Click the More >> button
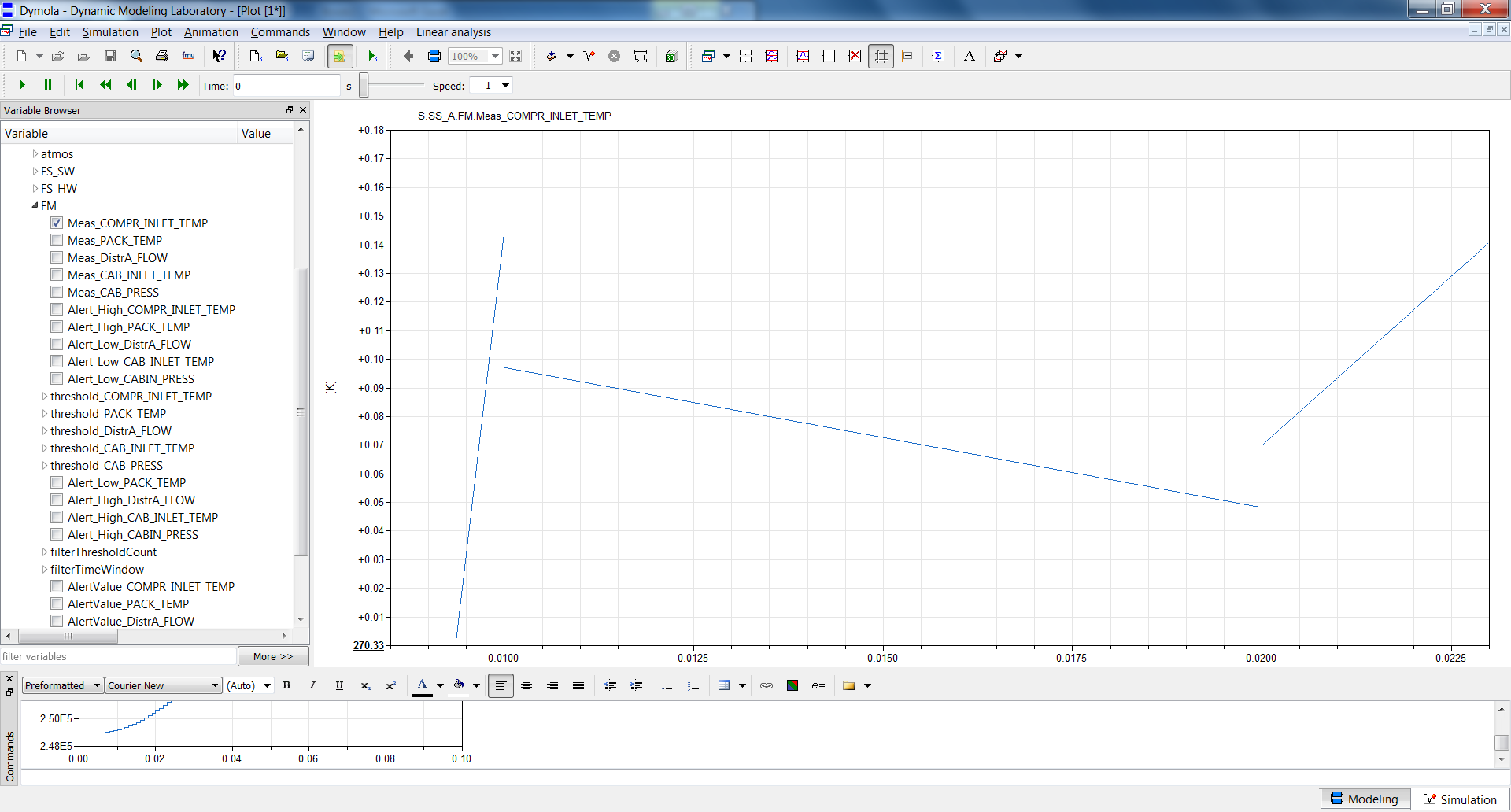This screenshot has width=1511, height=812. [273, 655]
